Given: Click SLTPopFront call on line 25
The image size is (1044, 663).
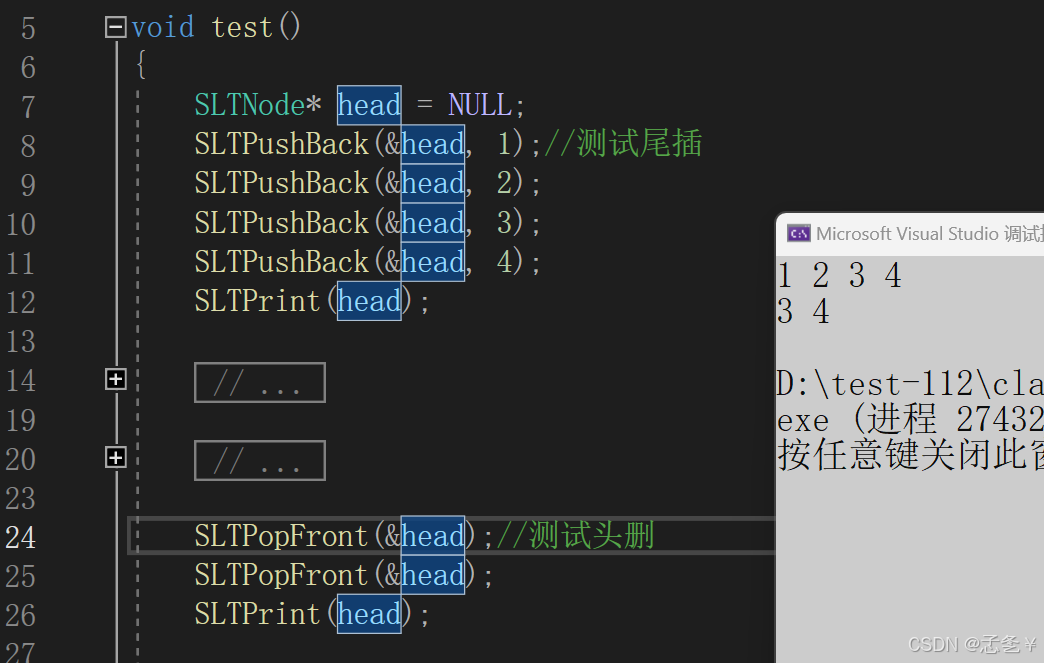Looking at the screenshot, I should [281, 575].
